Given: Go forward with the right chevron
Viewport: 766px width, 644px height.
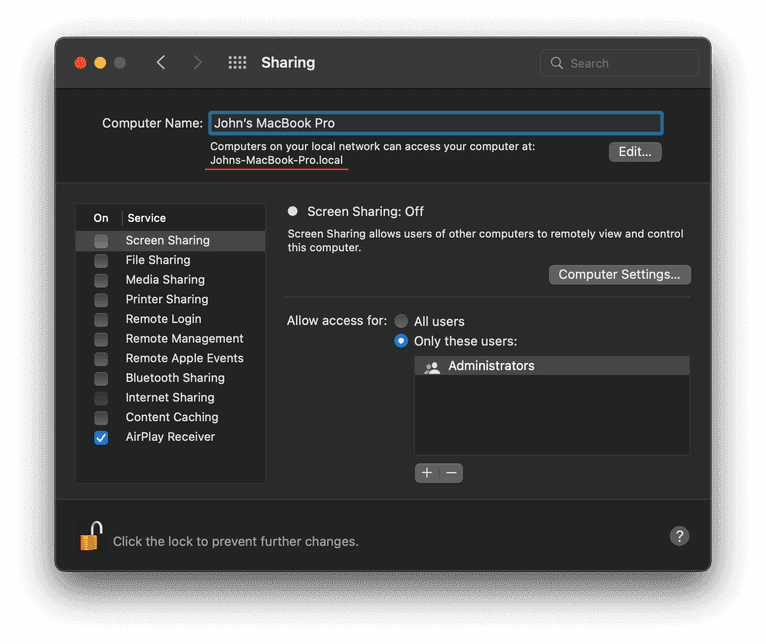Looking at the screenshot, I should 197,63.
